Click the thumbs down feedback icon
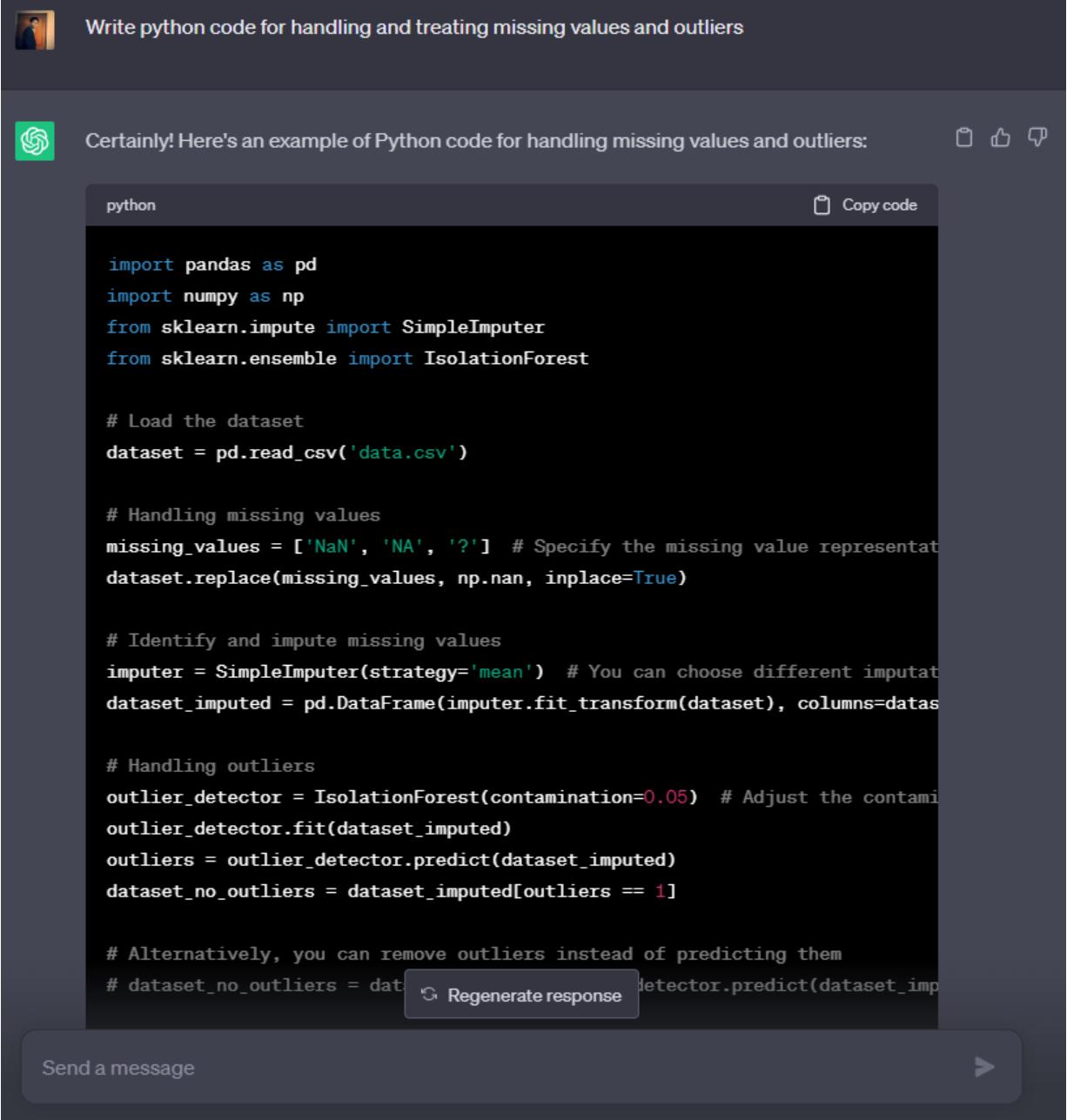 [1037, 137]
